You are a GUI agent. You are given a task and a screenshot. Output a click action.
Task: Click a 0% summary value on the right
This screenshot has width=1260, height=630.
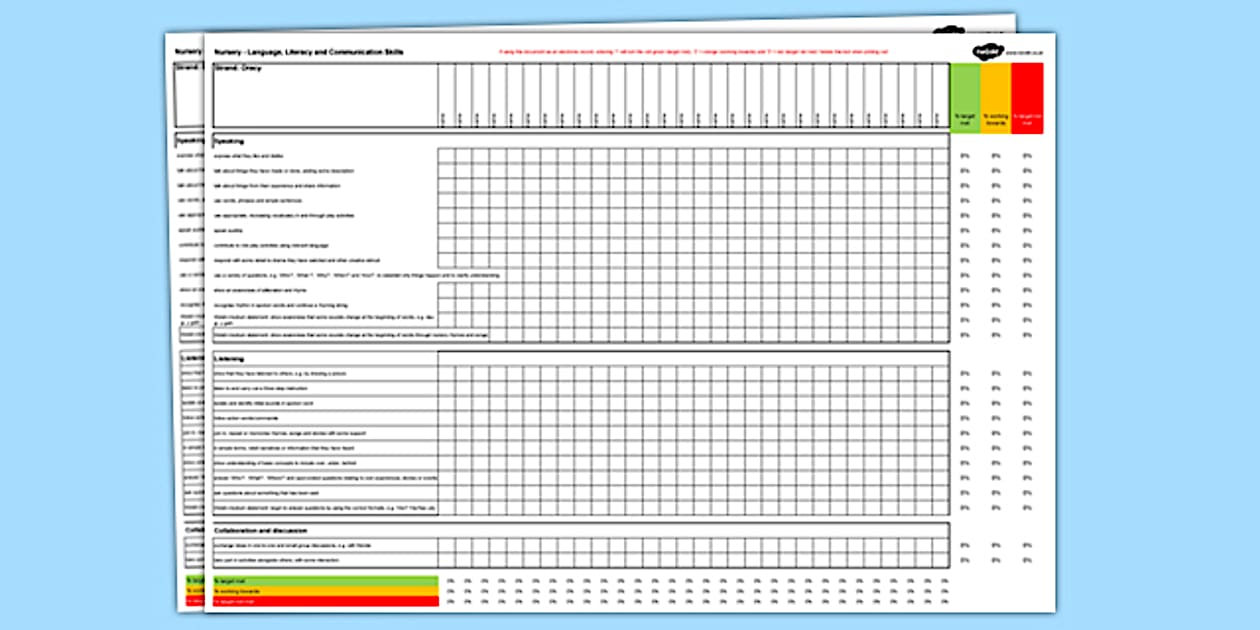(x=965, y=155)
